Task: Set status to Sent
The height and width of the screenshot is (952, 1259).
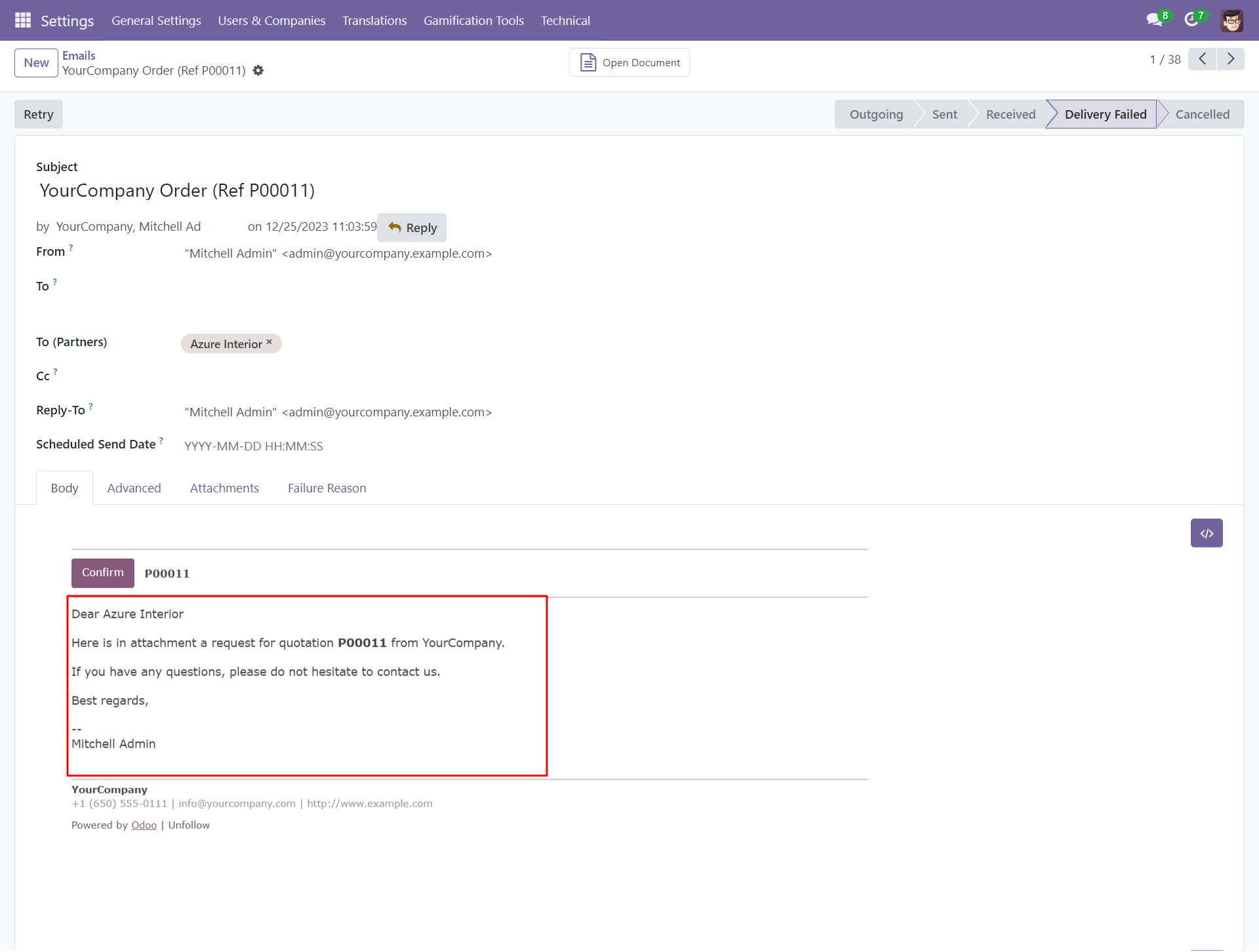Action: [x=944, y=114]
